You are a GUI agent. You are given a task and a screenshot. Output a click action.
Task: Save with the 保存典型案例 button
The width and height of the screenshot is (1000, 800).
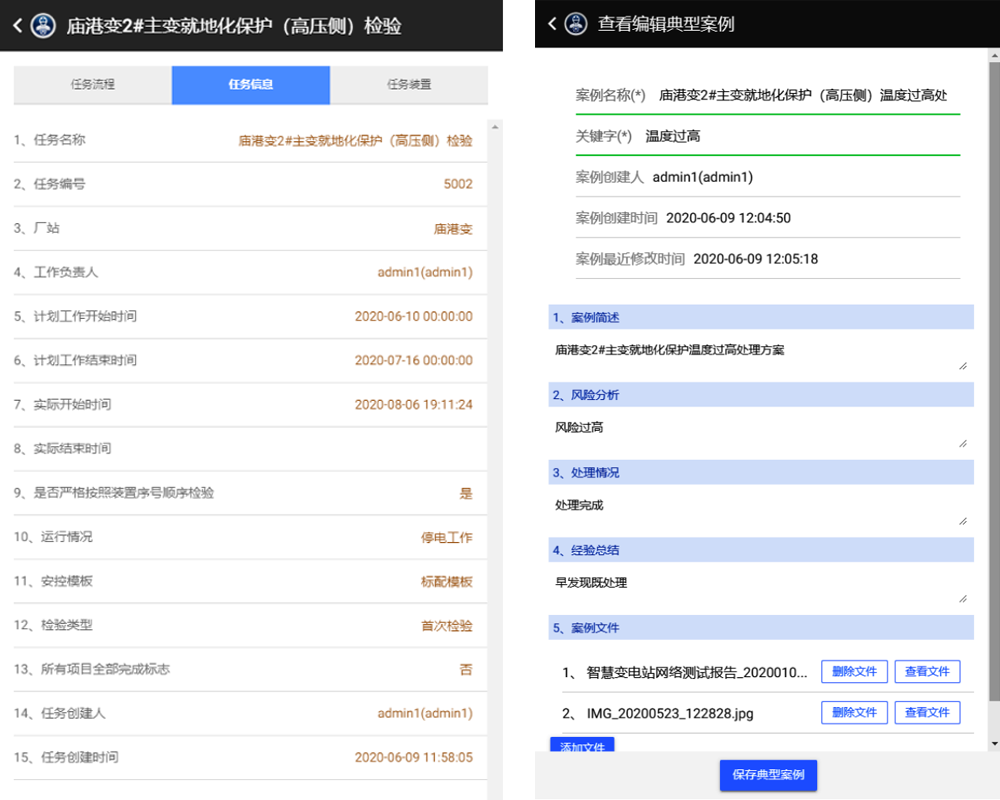click(x=768, y=775)
